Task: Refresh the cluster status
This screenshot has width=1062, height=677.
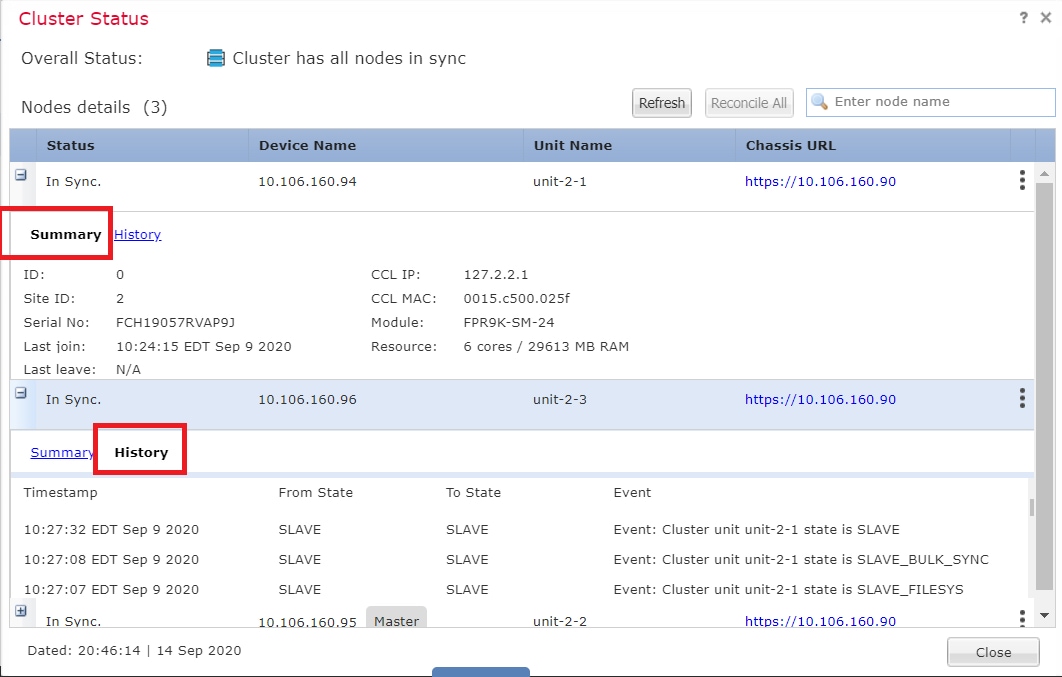Action: point(662,103)
